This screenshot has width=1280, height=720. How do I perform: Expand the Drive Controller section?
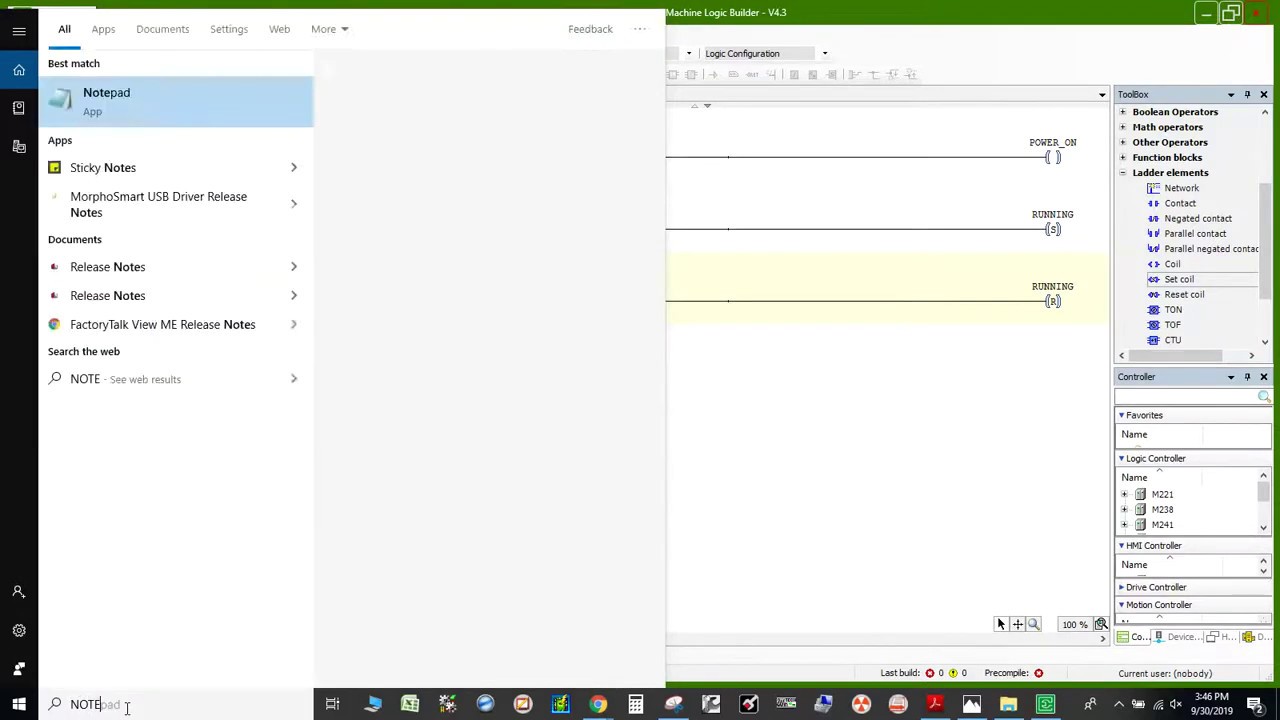[1121, 587]
